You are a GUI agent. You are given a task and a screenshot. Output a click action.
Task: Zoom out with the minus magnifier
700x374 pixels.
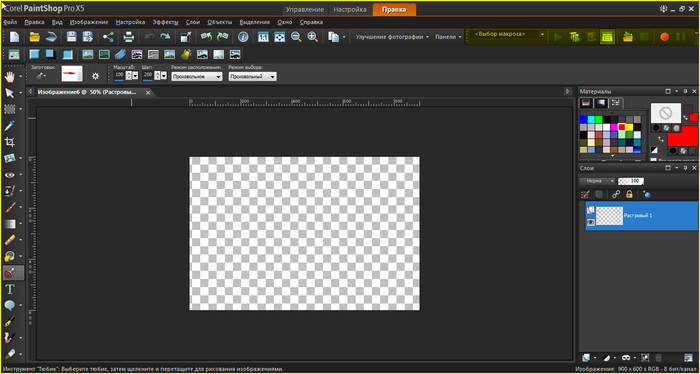click(x=296, y=37)
